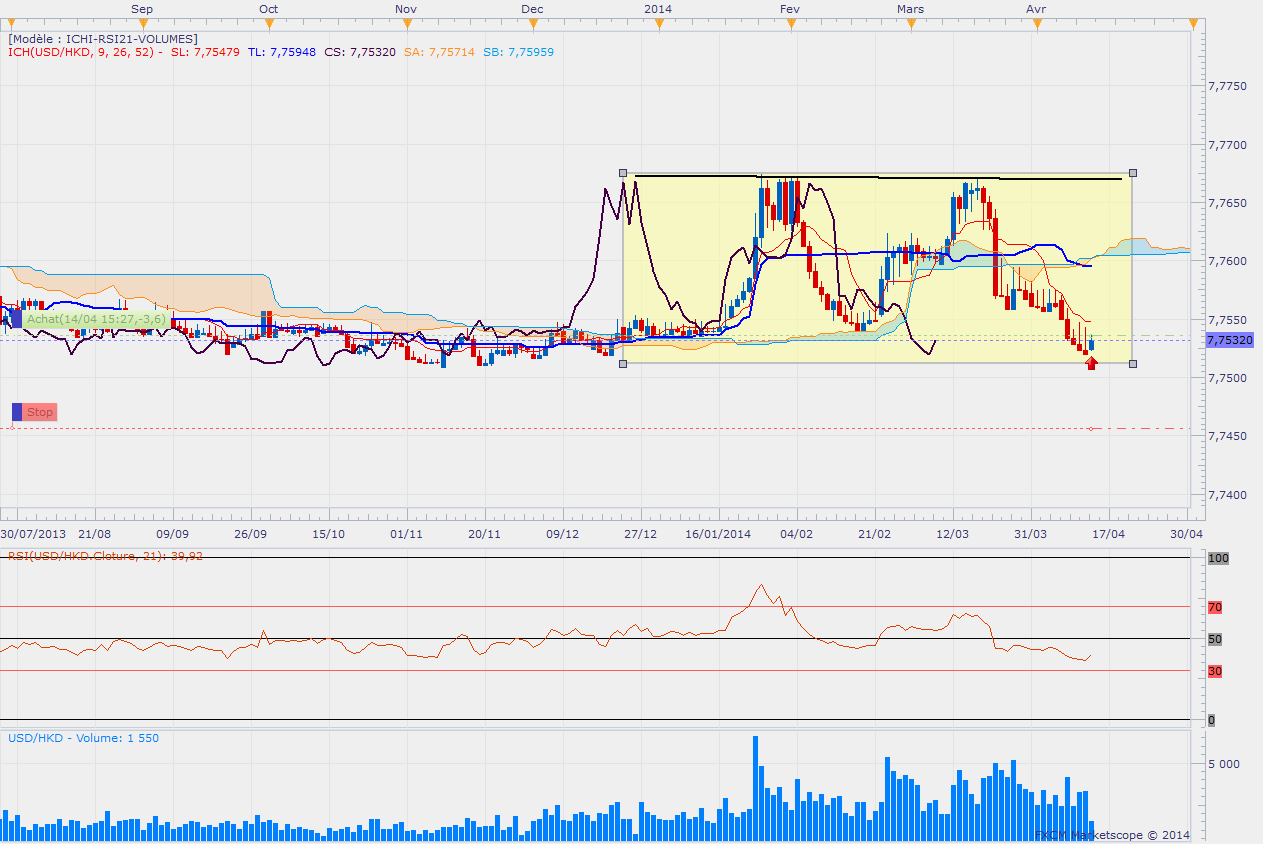1263x844 pixels.
Task: Click the 50 level tag on RSI axis
Action: pos(1215,639)
